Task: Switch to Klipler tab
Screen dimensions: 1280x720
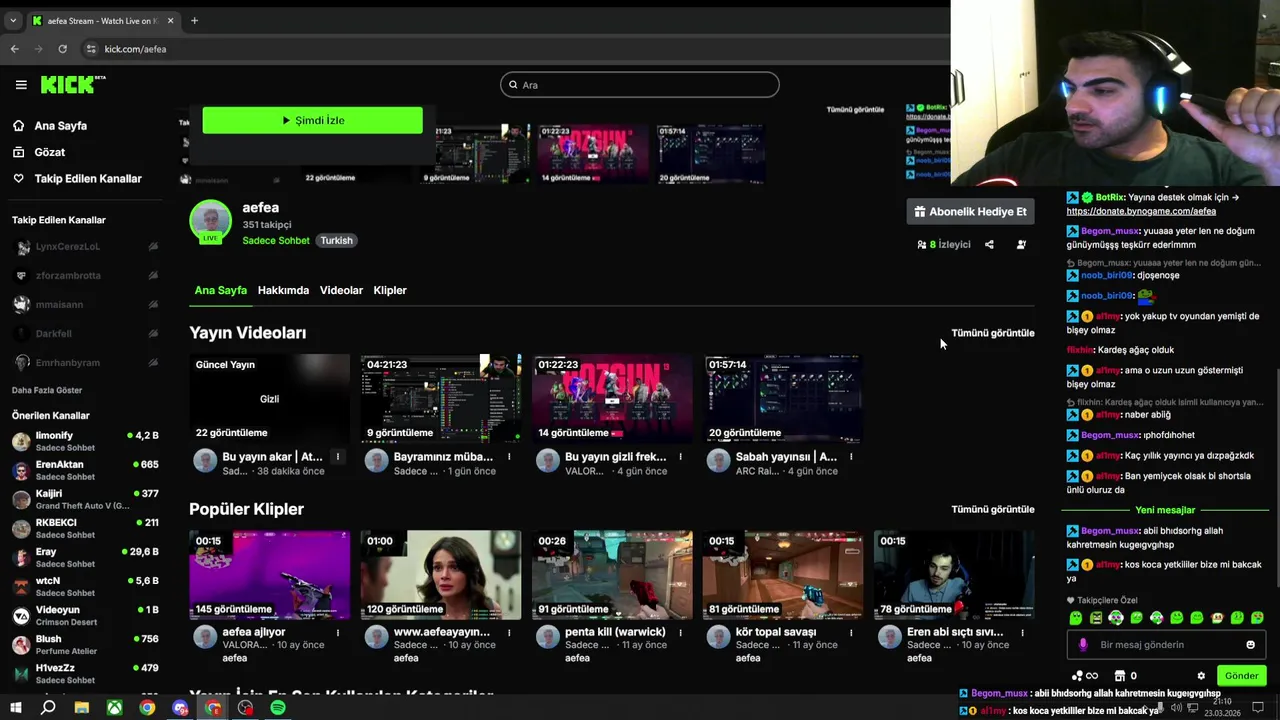Action: 390,290
